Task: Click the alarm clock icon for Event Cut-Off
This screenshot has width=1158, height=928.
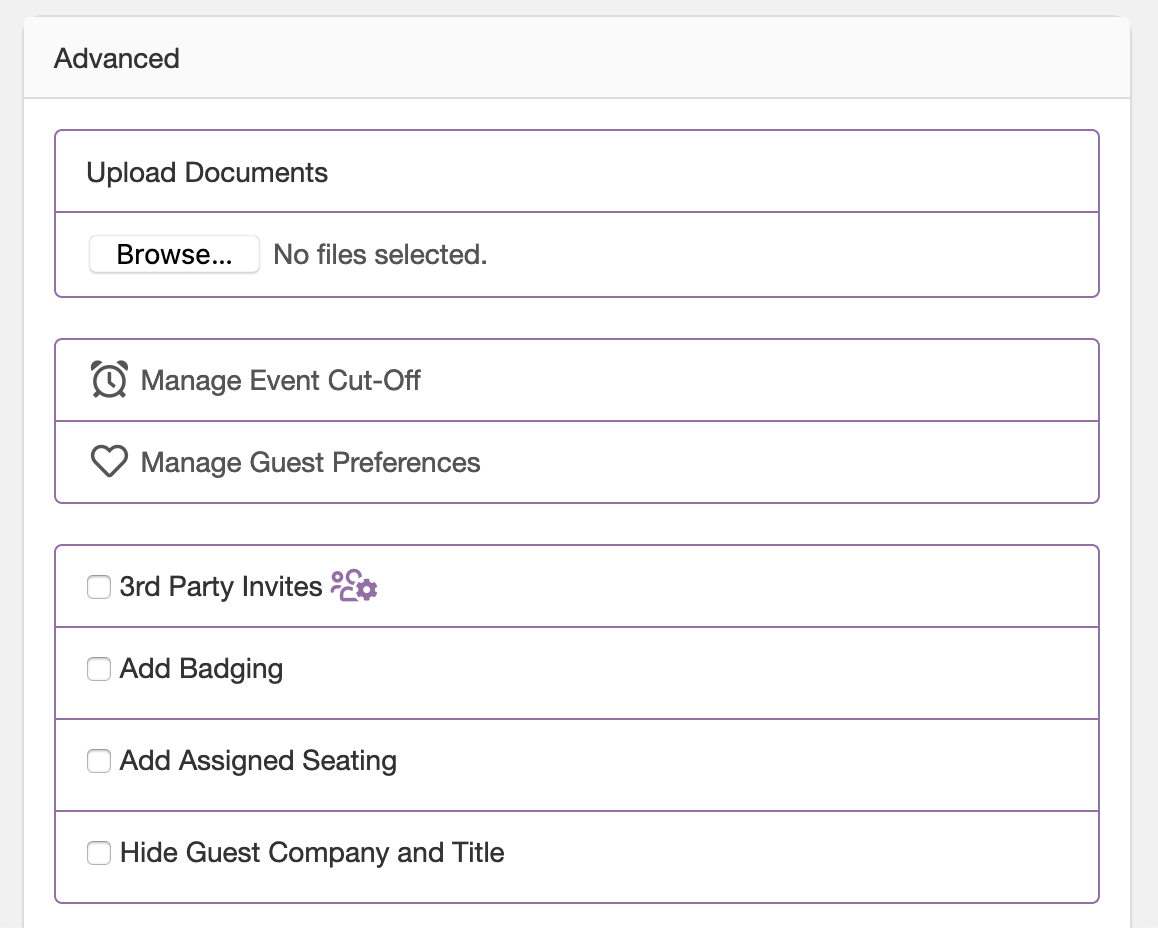Action: (109, 379)
